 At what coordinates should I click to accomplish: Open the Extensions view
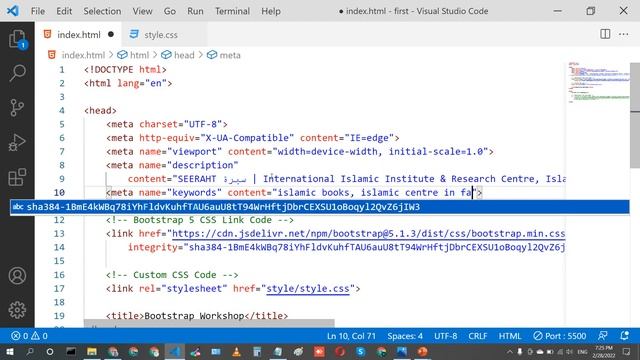[x=17, y=177]
